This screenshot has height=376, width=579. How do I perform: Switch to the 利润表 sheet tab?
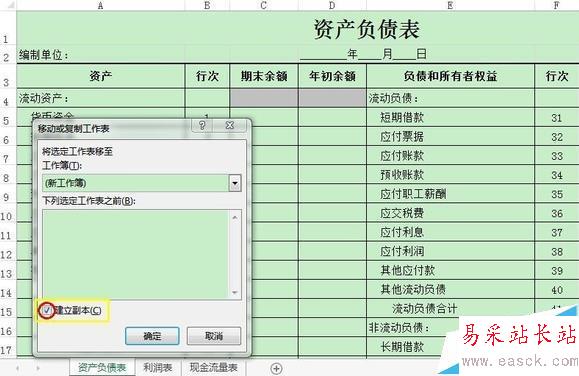pos(158,368)
